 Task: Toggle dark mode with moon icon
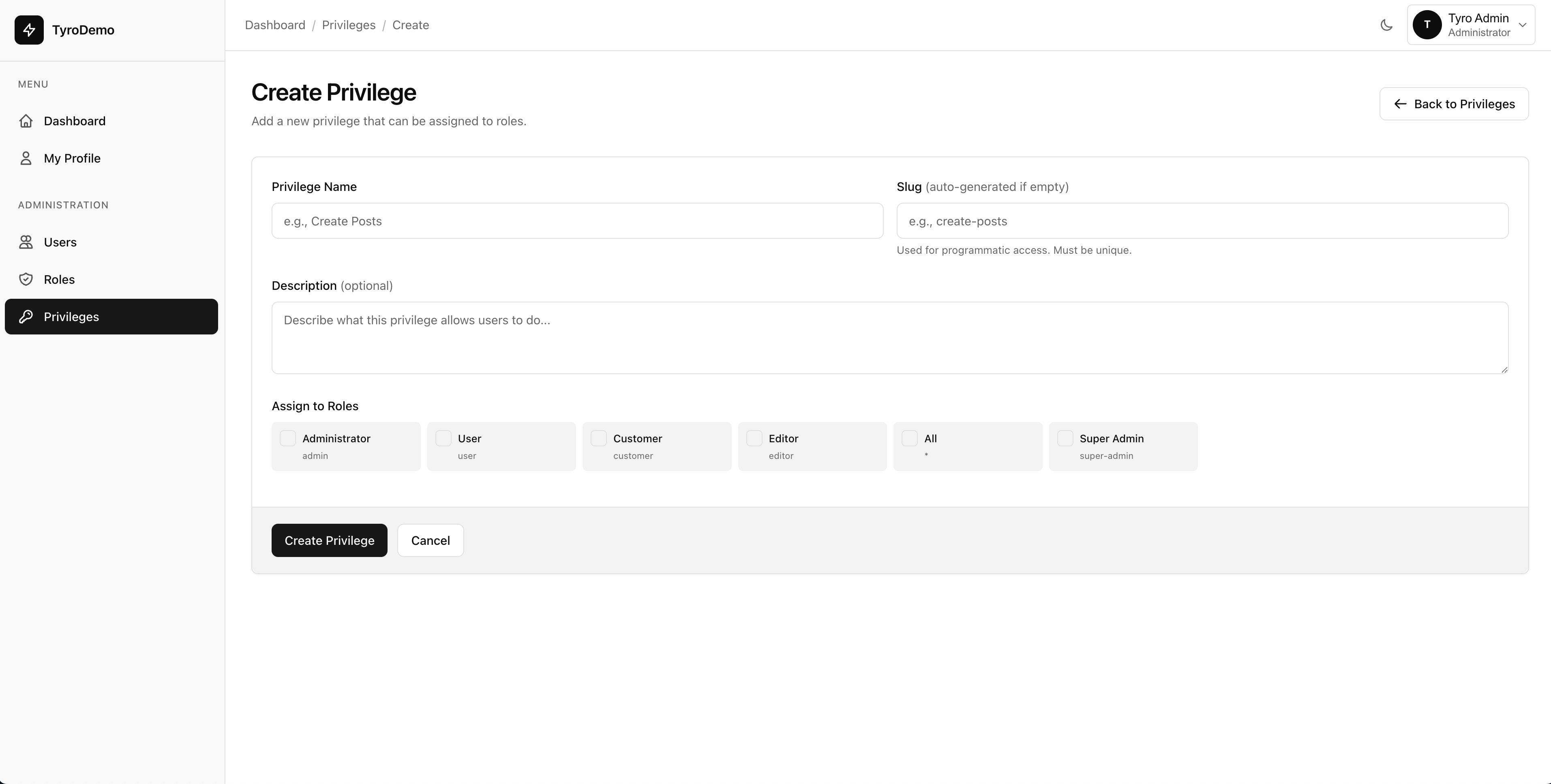[x=1386, y=25]
